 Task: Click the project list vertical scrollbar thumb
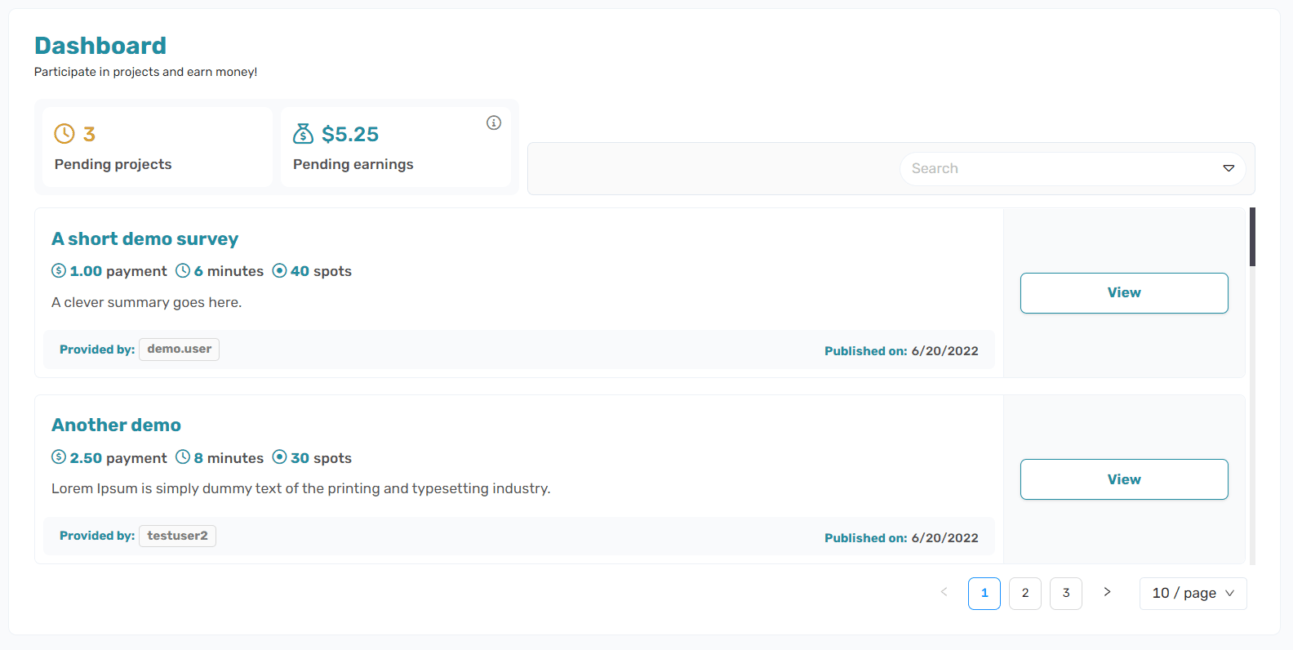coord(1252,237)
